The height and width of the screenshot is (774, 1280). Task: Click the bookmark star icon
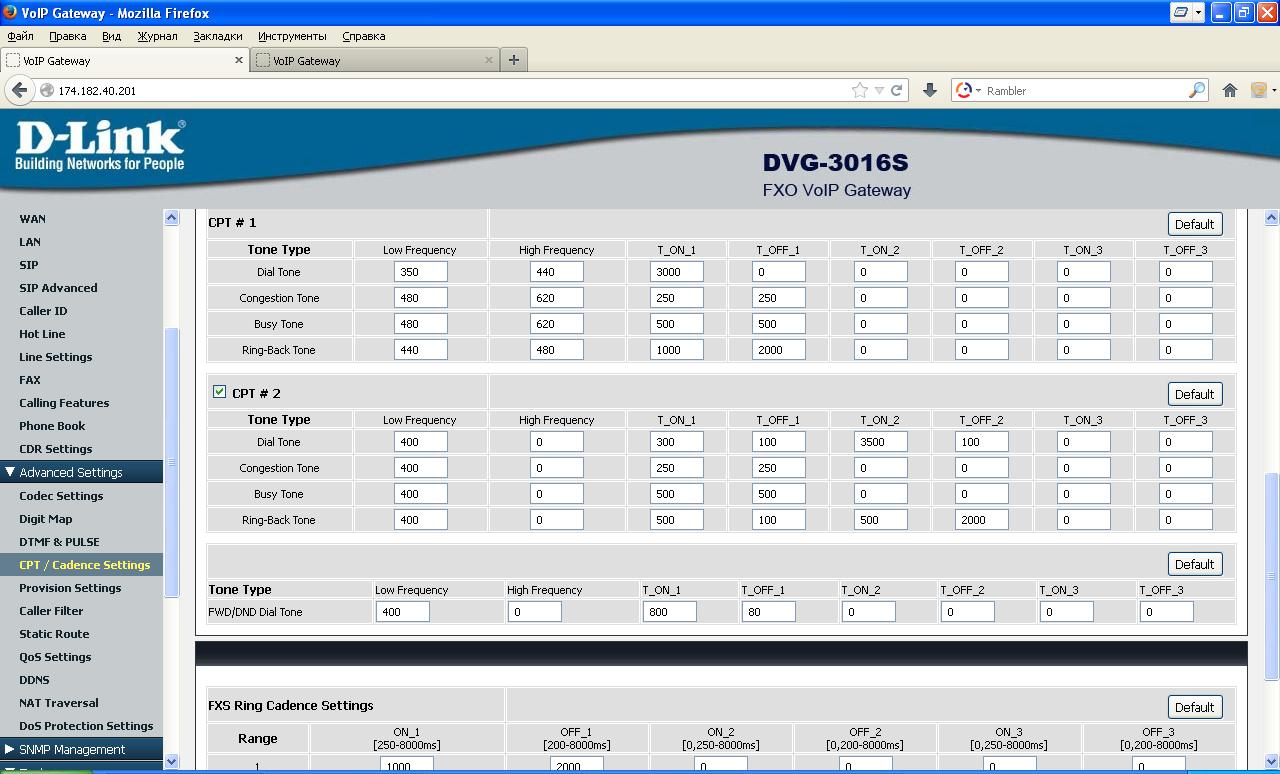(859, 90)
